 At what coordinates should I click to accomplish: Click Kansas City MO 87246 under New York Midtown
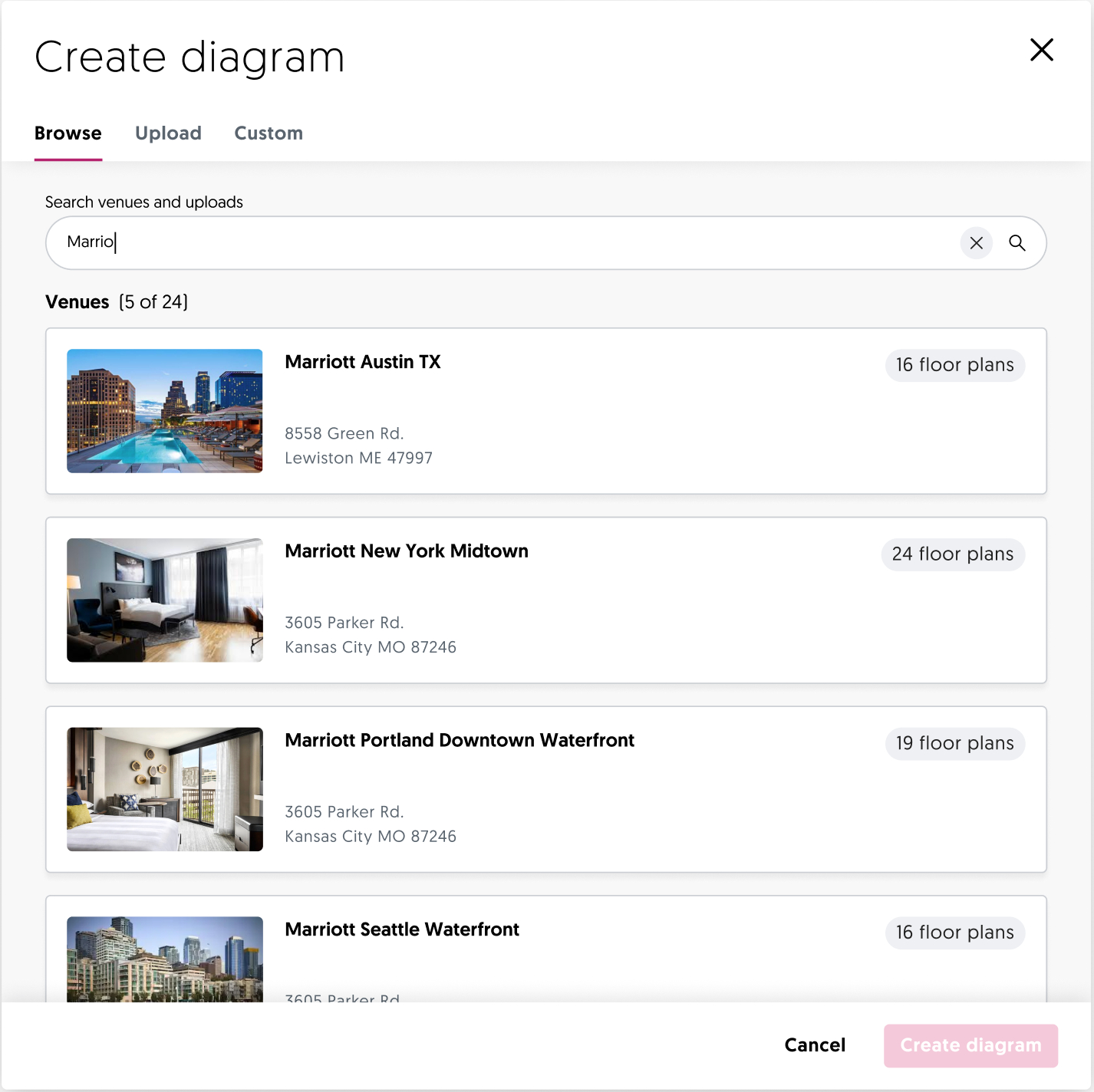[x=371, y=647]
